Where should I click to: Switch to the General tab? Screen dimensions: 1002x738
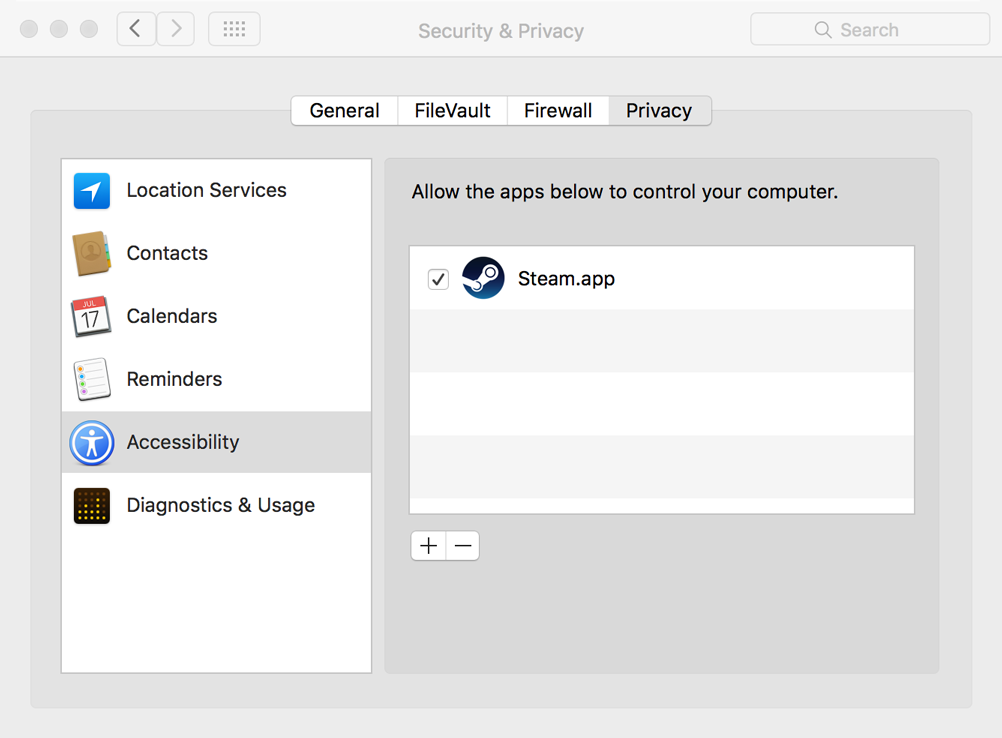(344, 111)
